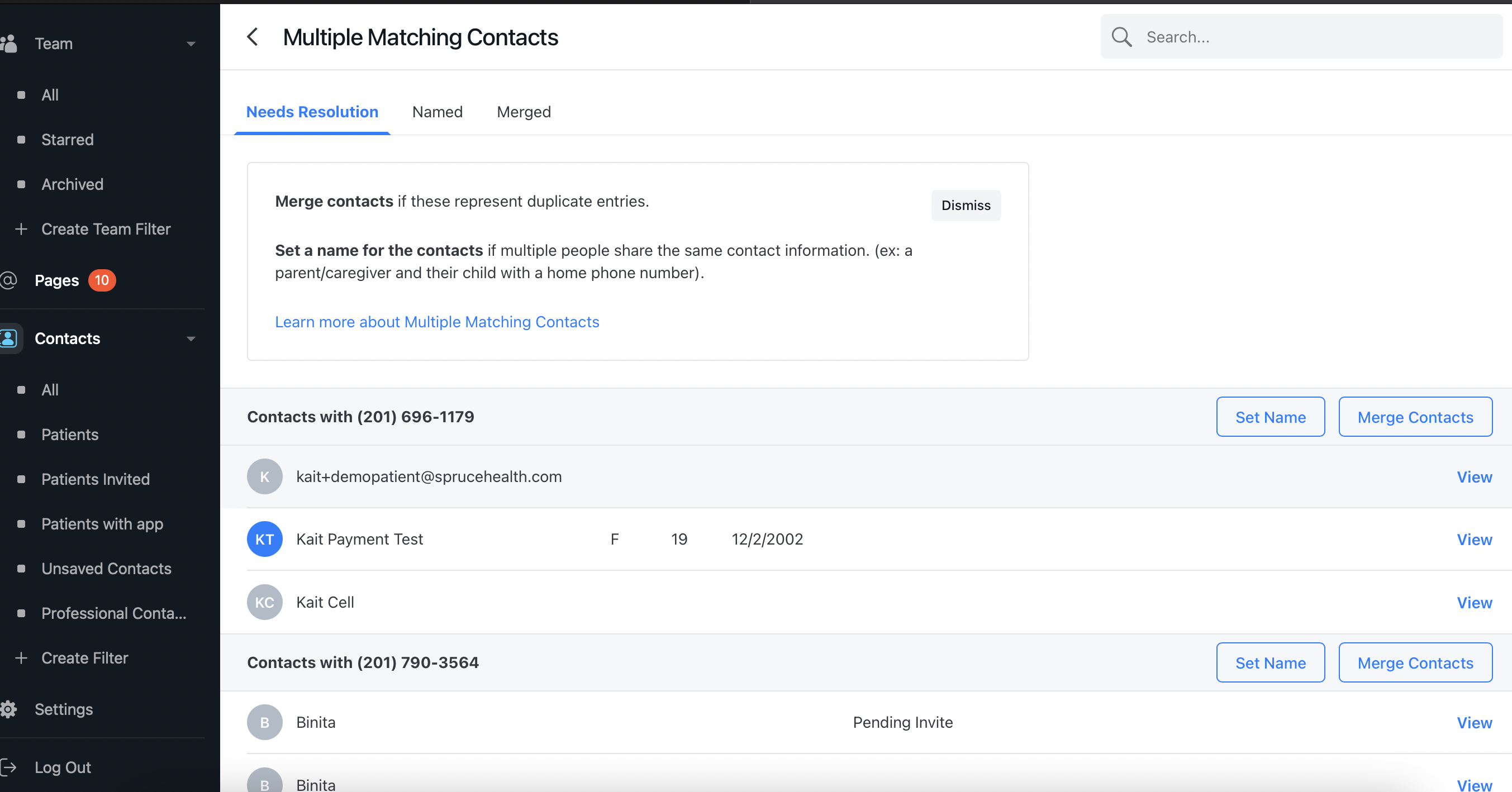Click Kait Payment Test's KT avatar
Screen dimensions: 1512x792
coord(265,538)
